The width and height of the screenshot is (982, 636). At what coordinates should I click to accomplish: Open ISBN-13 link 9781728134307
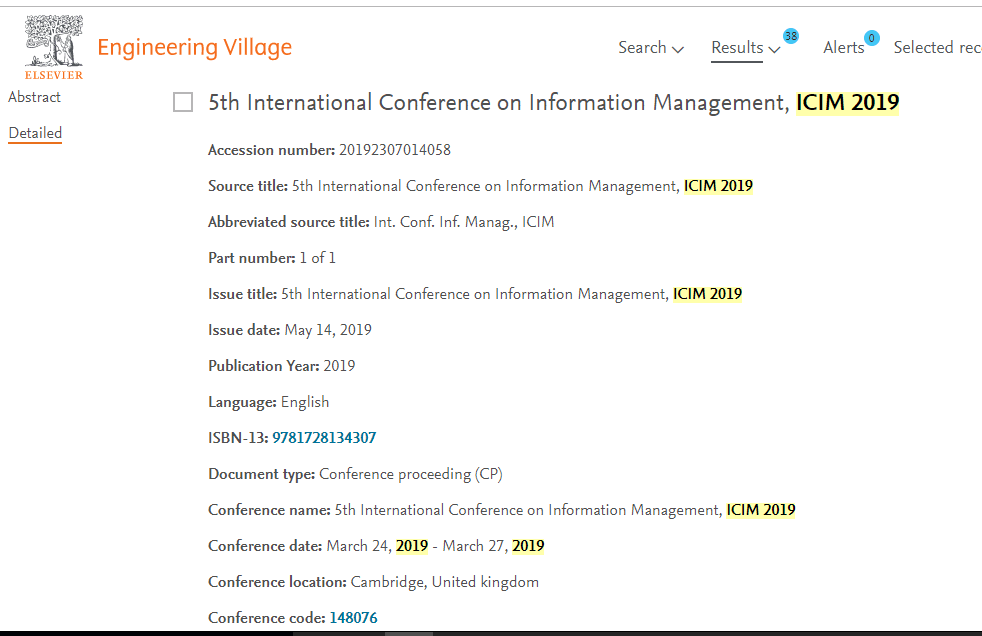click(324, 438)
